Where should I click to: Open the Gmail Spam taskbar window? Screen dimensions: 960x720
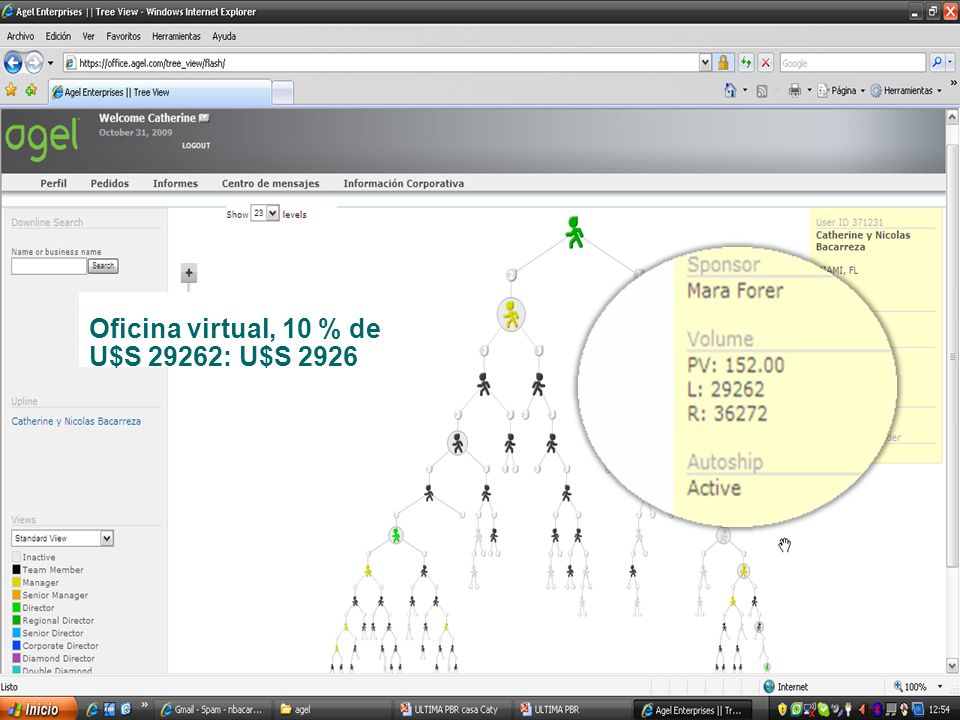click(212, 710)
